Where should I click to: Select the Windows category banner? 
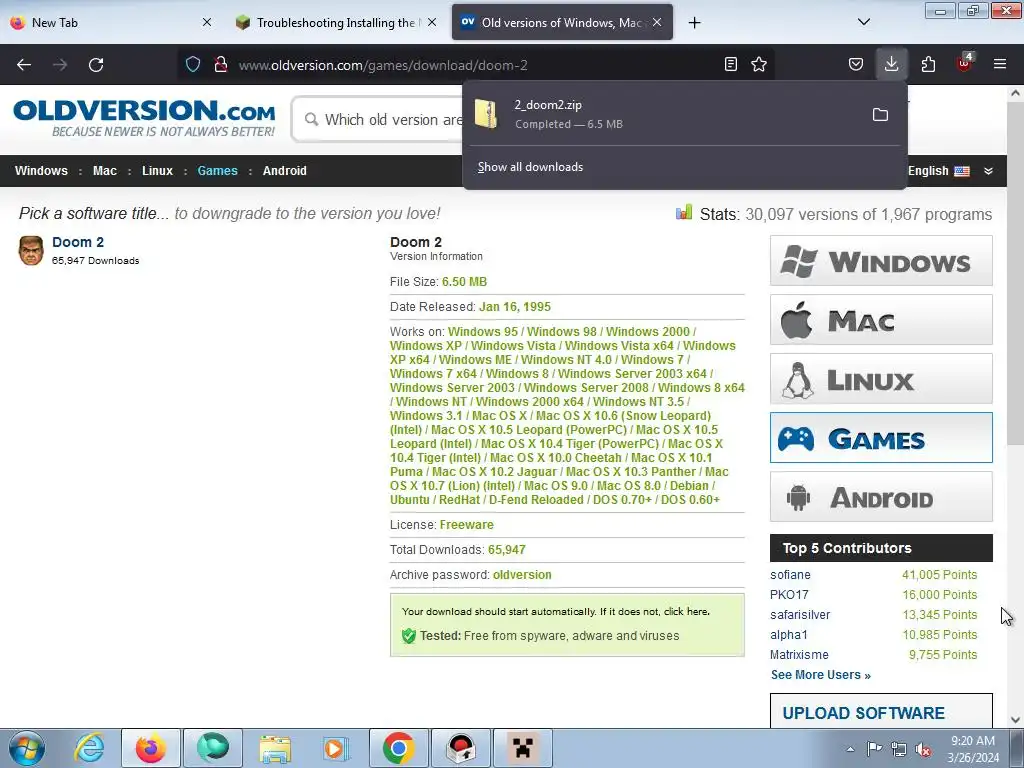click(881, 261)
